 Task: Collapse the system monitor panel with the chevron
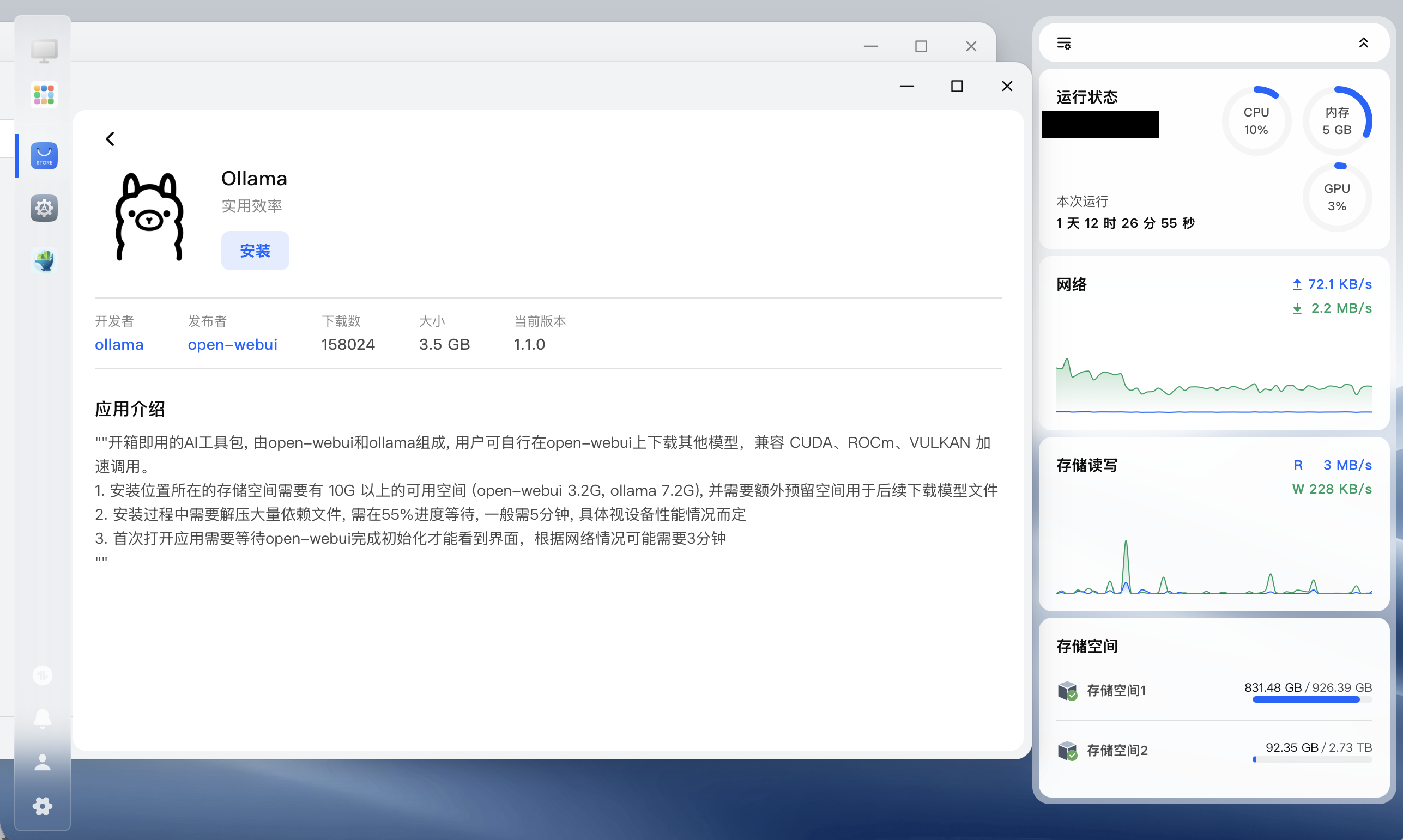click(1364, 43)
